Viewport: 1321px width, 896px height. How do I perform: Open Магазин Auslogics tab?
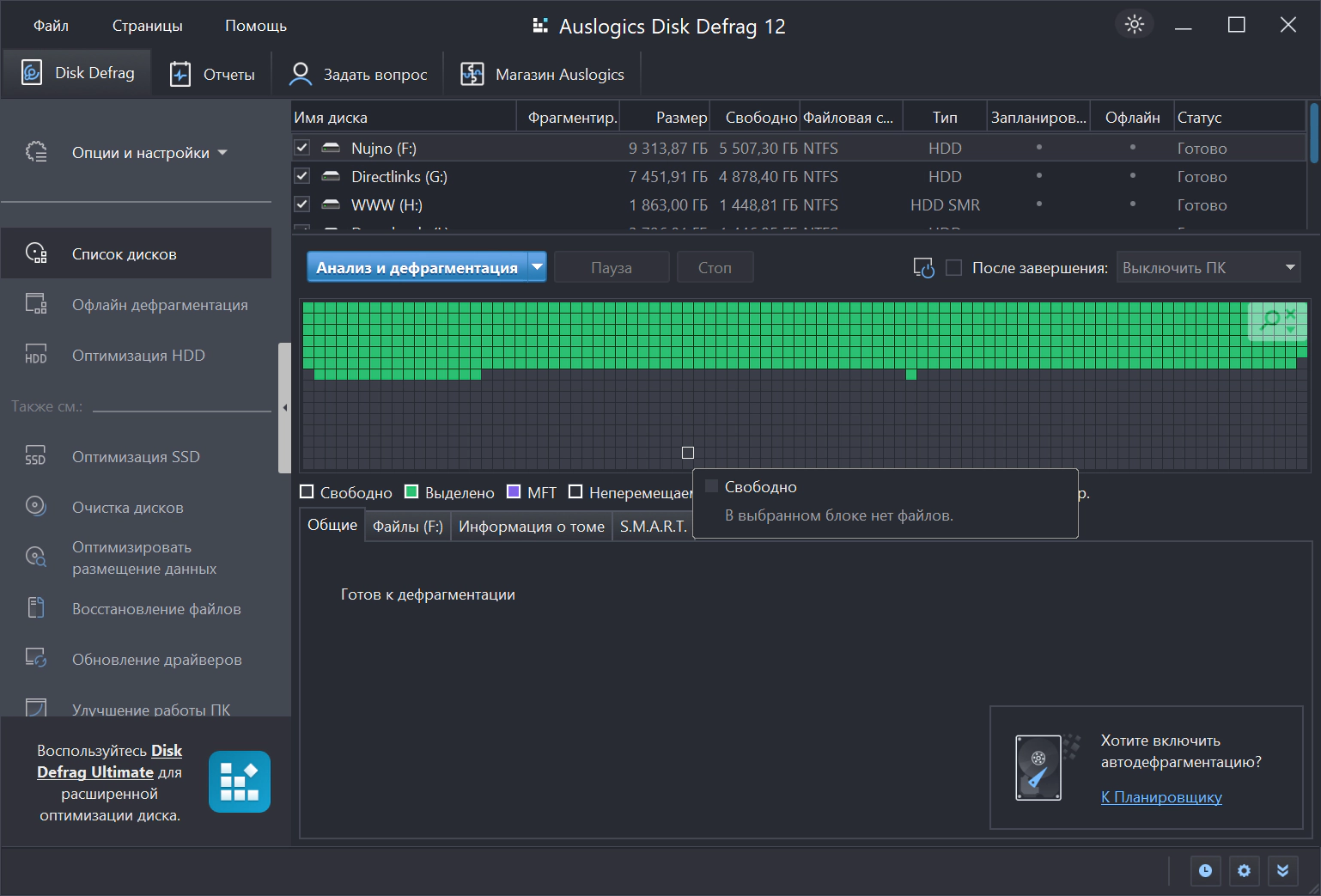543,75
